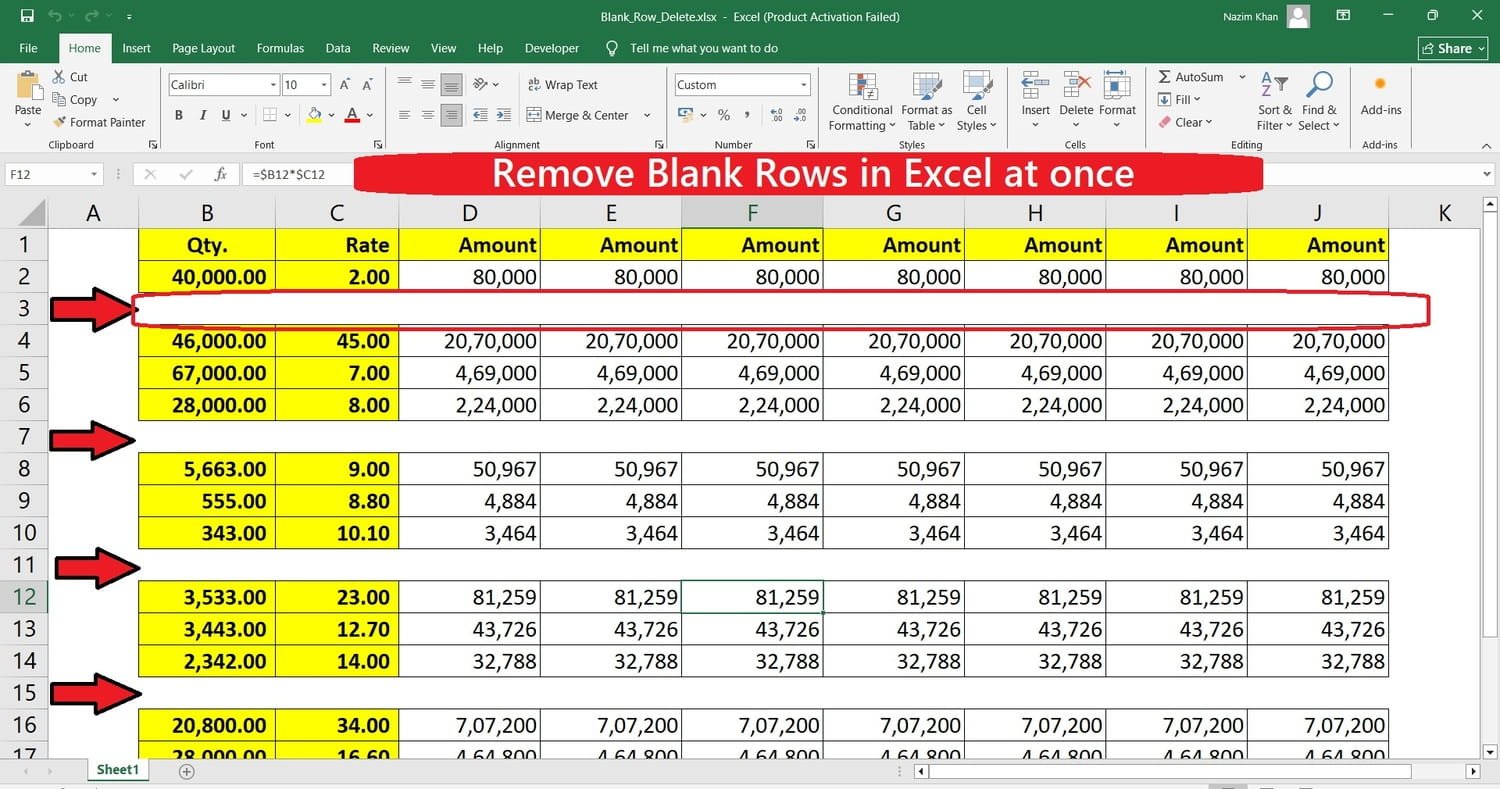Click the AutoSum sigma icon
The image size is (1500, 789).
(1165, 77)
